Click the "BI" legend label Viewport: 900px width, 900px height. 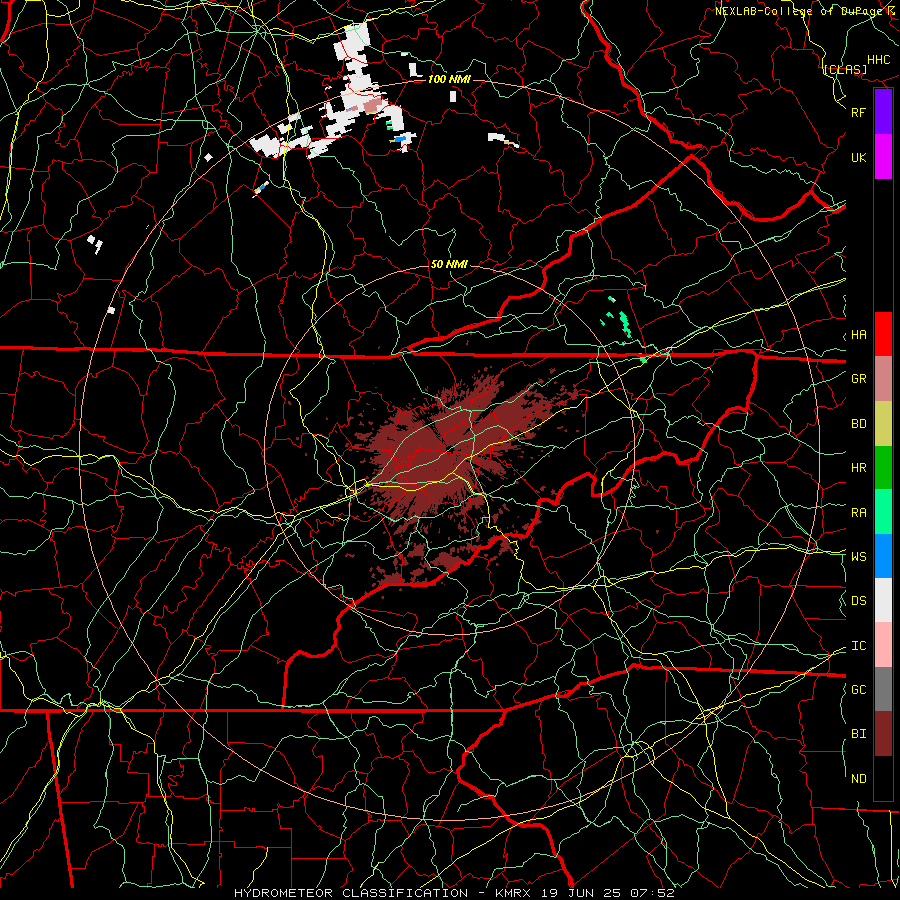pos(858,734)
